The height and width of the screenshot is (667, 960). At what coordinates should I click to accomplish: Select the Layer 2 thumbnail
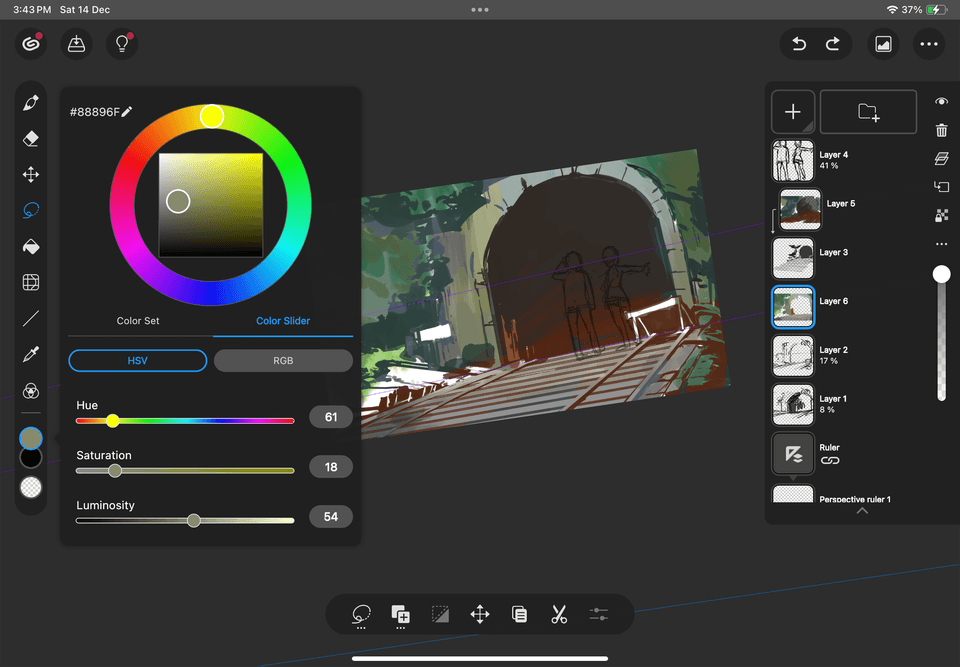click(793, 356)
